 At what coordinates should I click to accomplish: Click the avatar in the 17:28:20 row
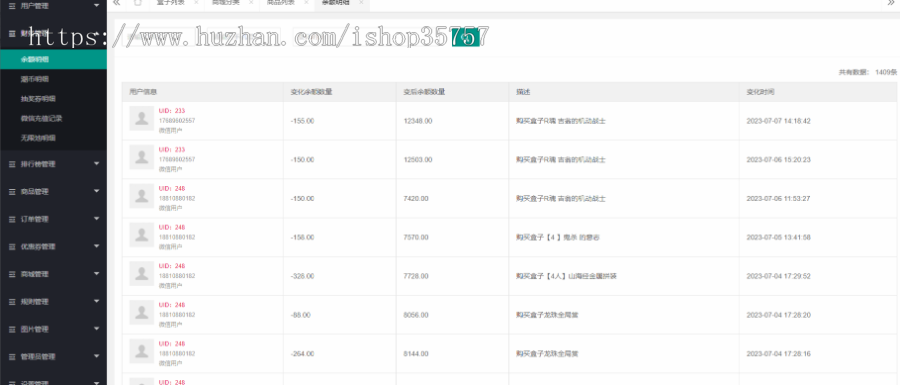(x=141, y=312)
